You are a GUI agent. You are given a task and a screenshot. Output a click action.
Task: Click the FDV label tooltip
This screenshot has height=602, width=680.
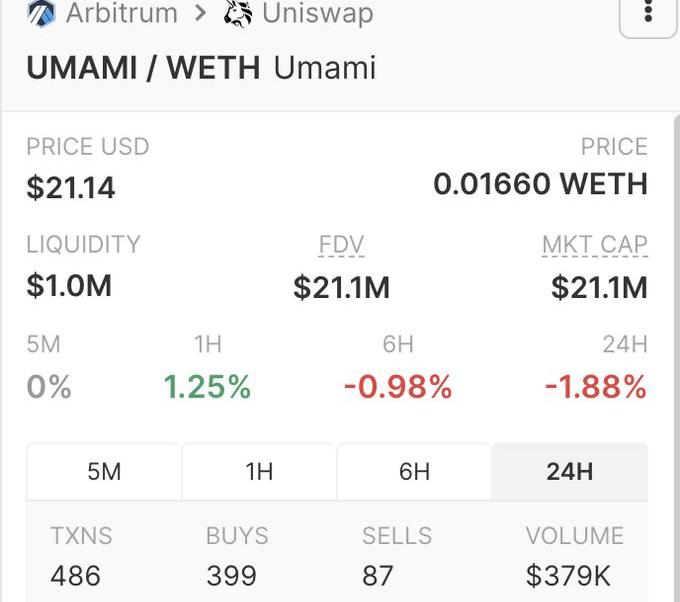pyautogui.click(x=341, y=245)
